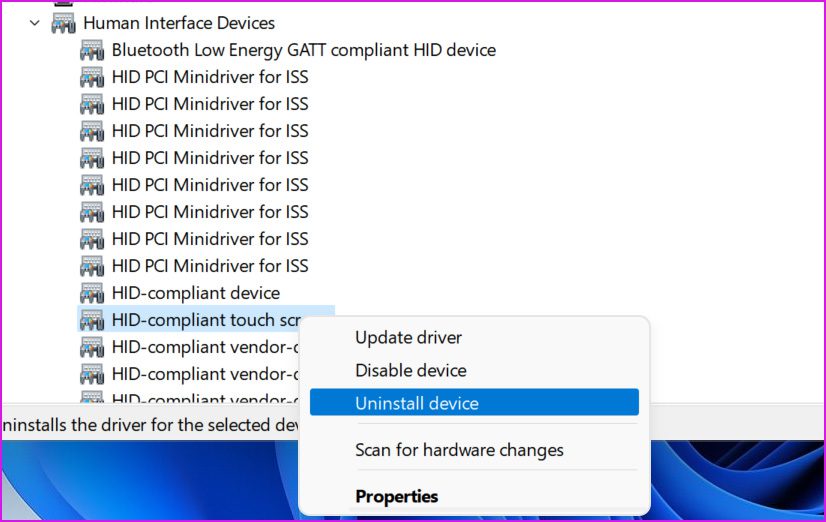The image size is (826, 522).
Task: Select Disable device in the context menu
Action: [411, 370]
